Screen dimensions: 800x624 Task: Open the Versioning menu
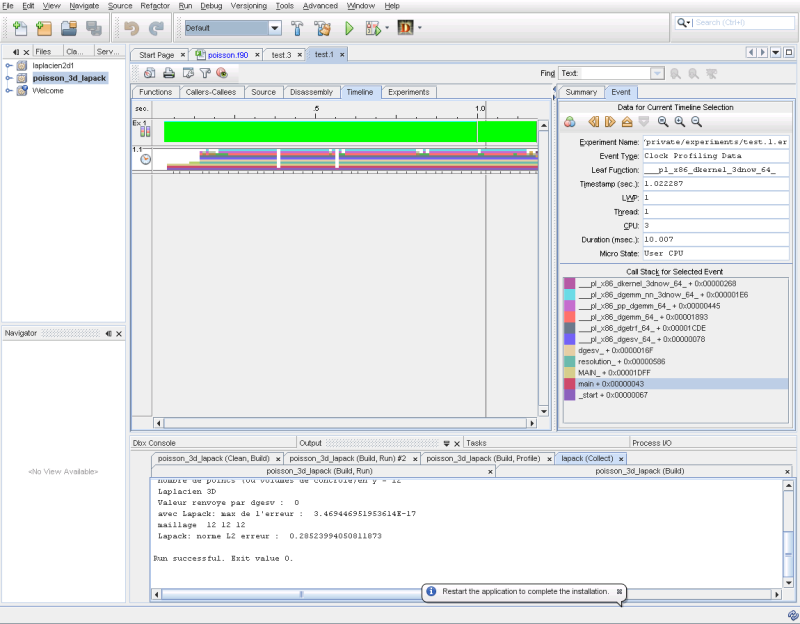point(246,6)
